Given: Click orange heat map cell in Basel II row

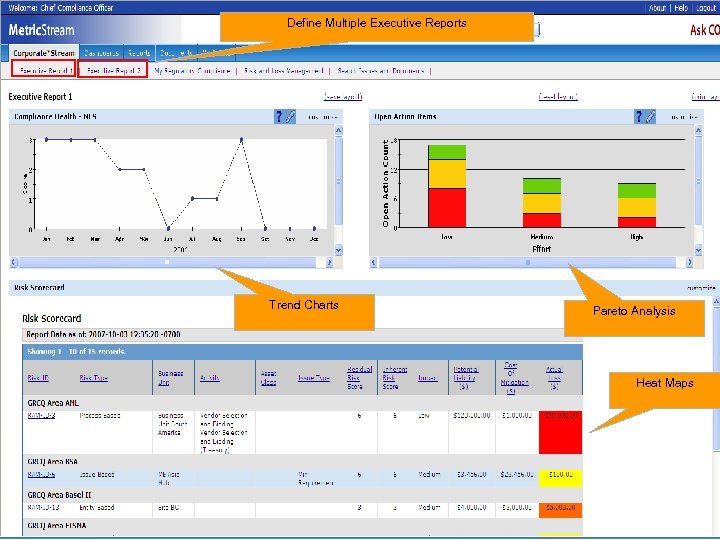Looking at the screenshot, I should (x=560, y=510).
